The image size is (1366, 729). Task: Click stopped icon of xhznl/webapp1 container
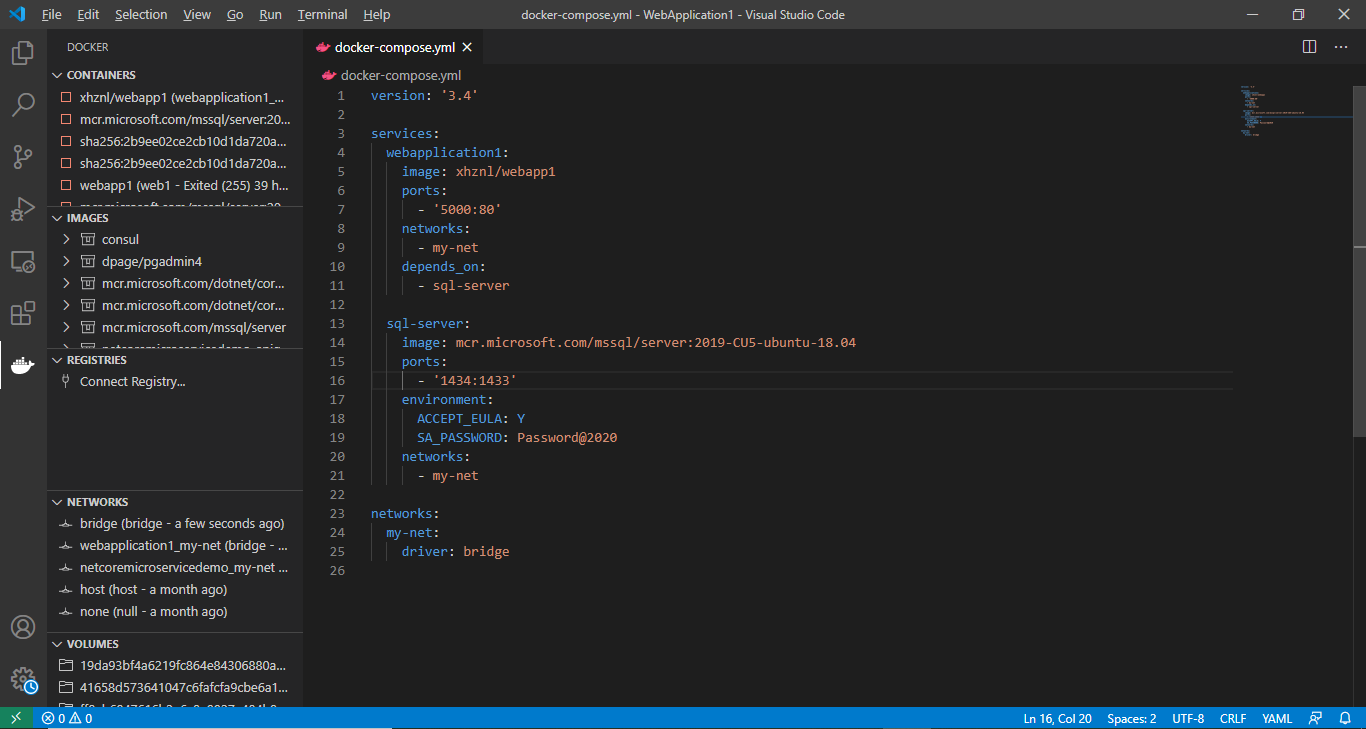click(66, 97)
